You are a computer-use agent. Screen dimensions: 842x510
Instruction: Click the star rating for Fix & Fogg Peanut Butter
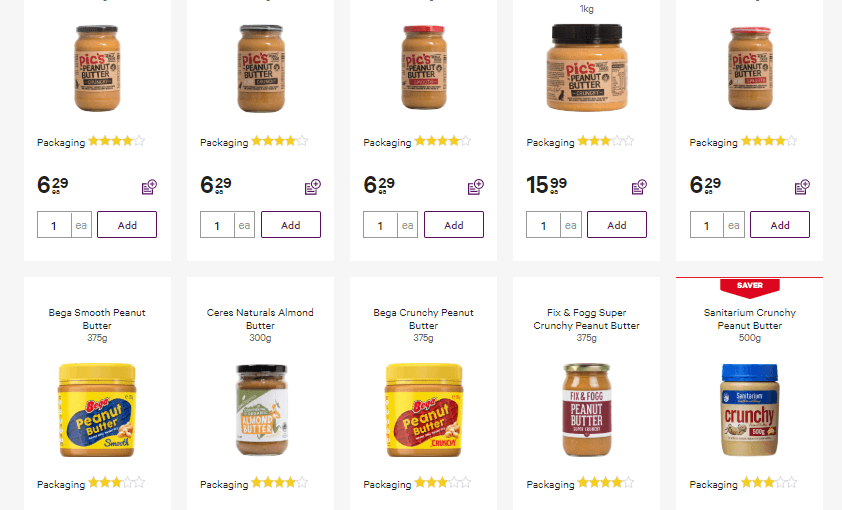coord(606,483)
